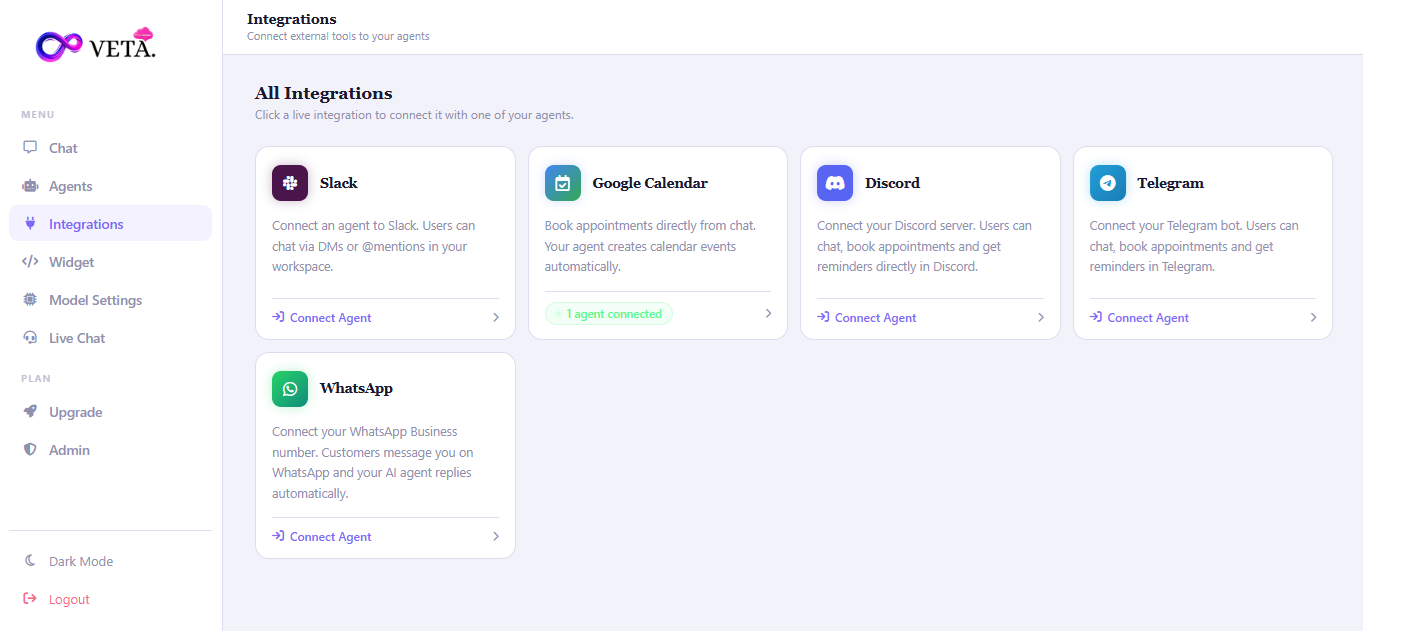The height and width of the screenshot is (631, 1412).
Task: Click the Logout arrow icon
Action: click(30, 599)
